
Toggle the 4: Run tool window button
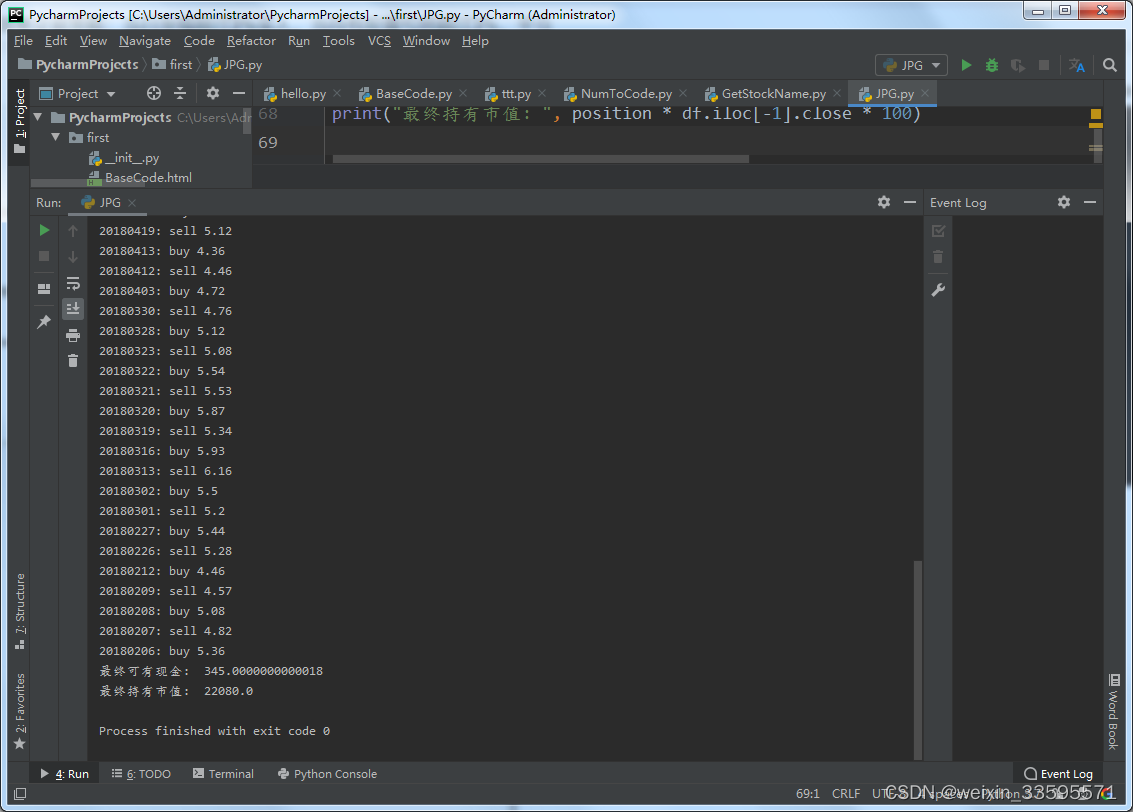click(x=64, y=774)
